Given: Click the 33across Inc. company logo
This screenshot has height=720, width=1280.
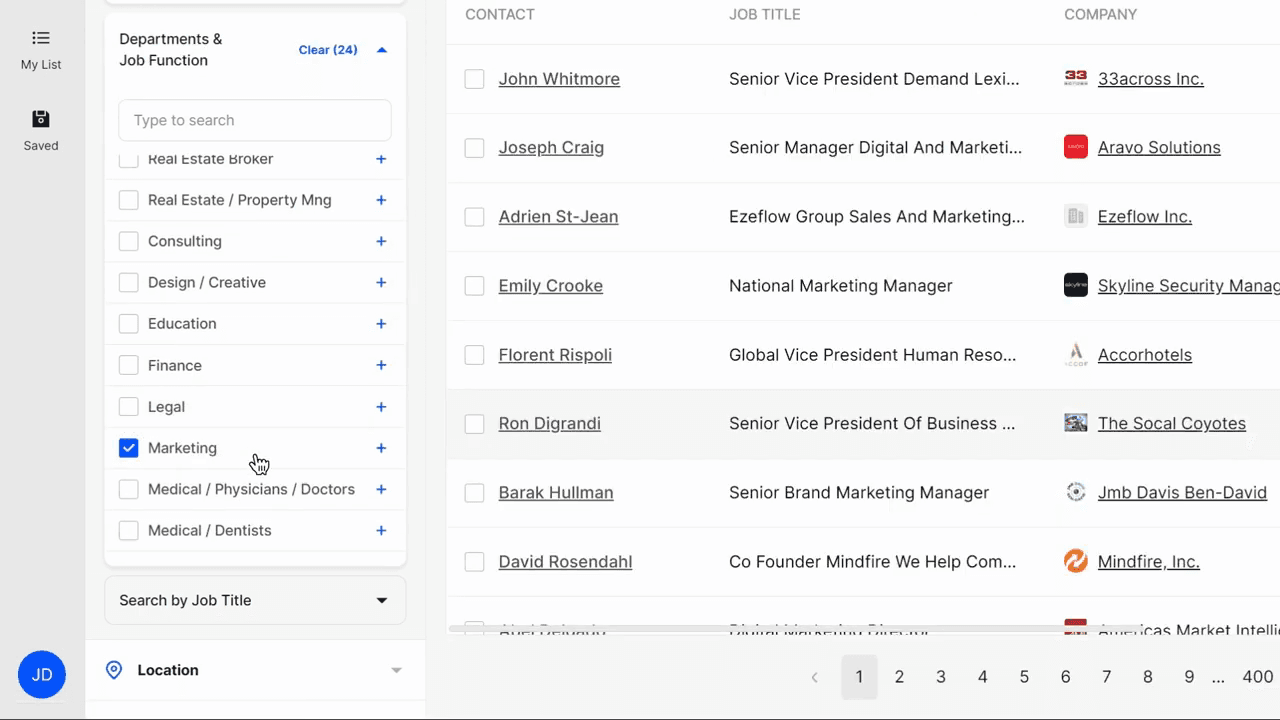Looking at the screenshot, I should click(1076, 79).
